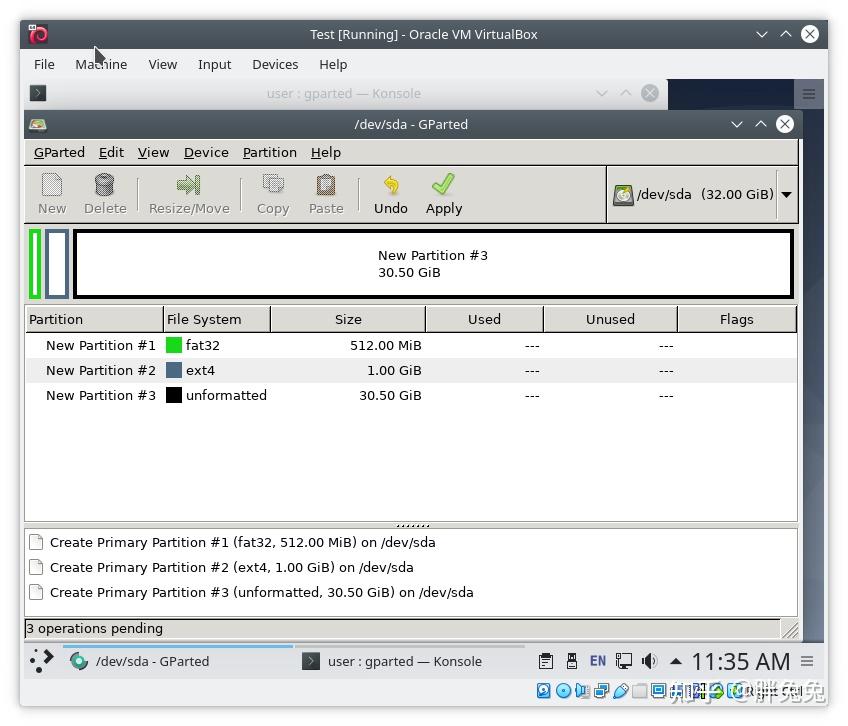848x726 pixels.
Task: Switch to /dev/sda - GParted taskbar entry
Action: 178,661
